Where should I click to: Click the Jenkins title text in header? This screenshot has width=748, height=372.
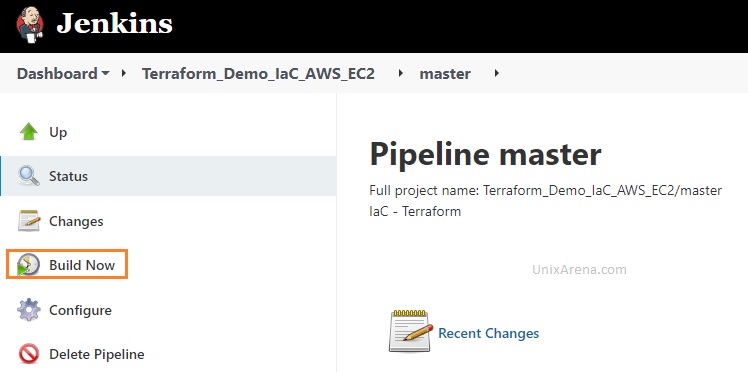114,23
